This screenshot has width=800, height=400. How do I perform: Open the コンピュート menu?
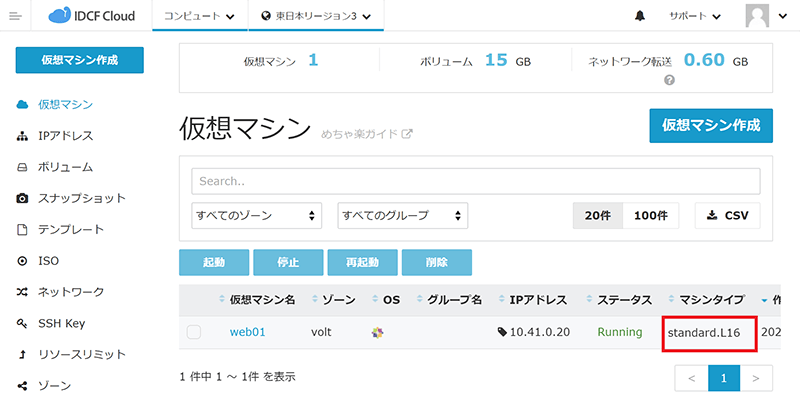(199, 16)
